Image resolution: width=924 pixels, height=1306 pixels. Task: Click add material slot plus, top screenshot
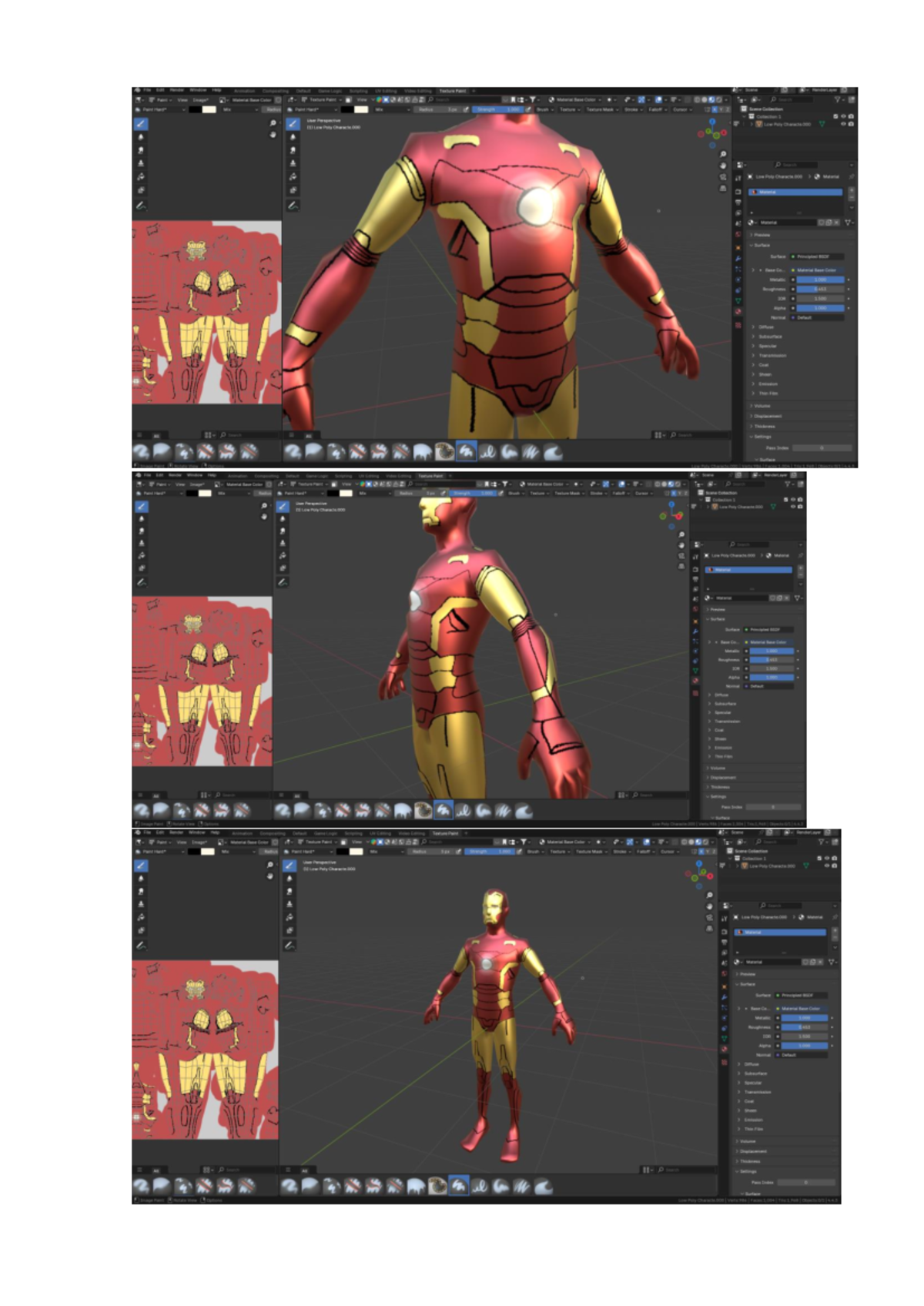pyautogui.click(x=852, y=190)
